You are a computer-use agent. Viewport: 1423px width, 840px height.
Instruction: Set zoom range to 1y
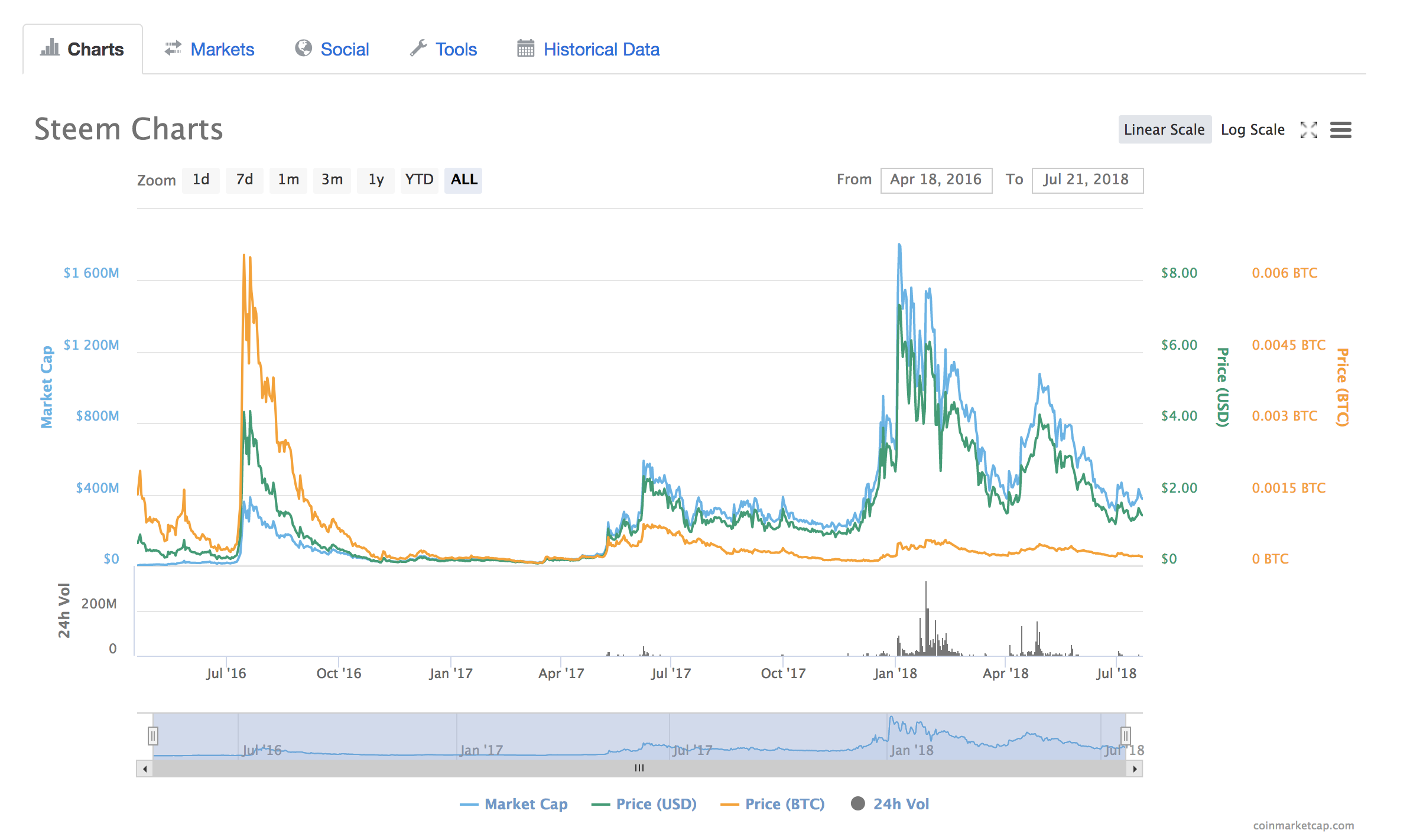click(376, 180)
